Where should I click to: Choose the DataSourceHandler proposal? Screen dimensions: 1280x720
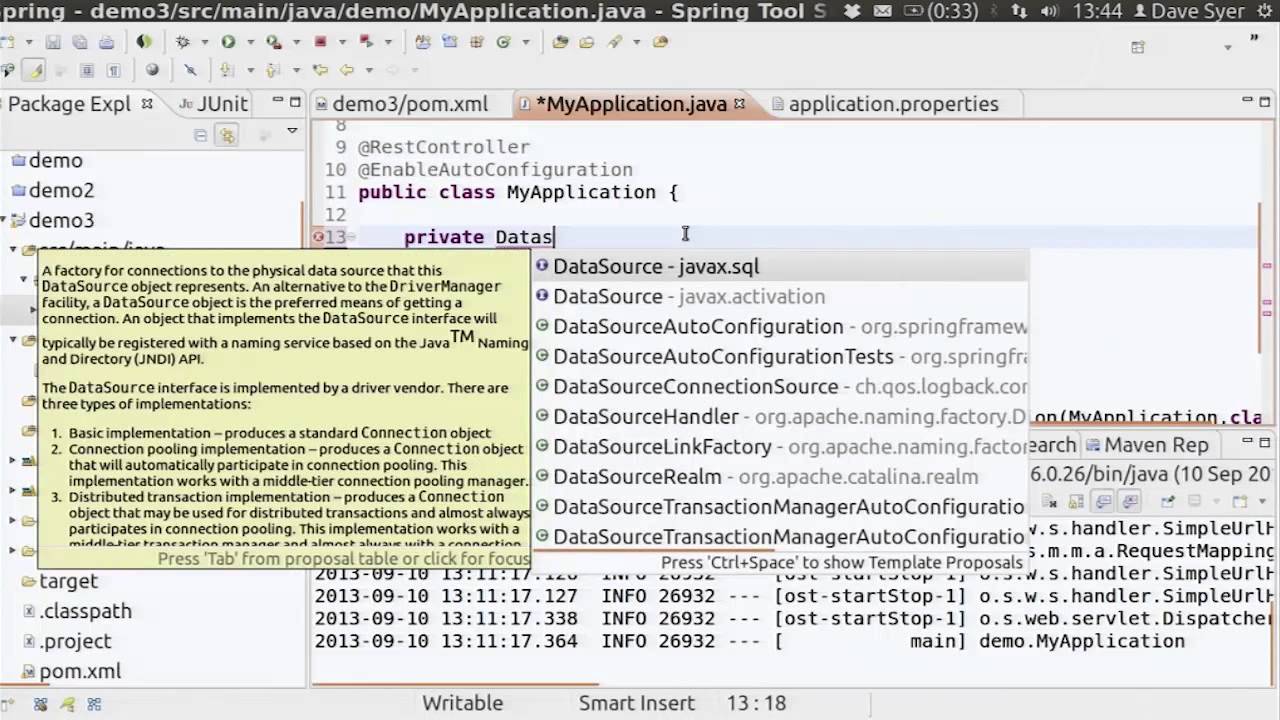tap(780, 416)
